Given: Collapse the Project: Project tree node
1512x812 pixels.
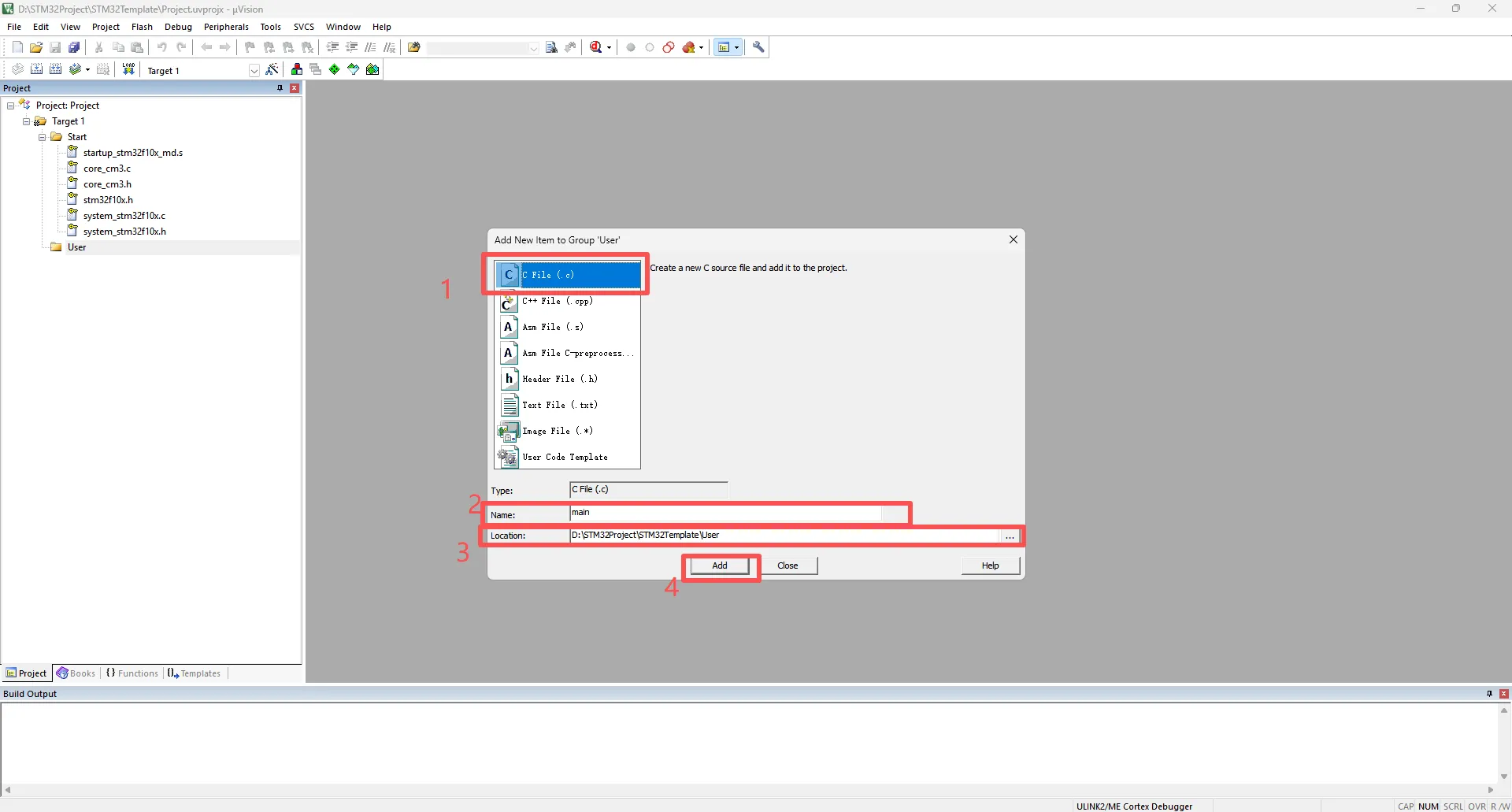Looking at the screenshot, I should (10, 106).
